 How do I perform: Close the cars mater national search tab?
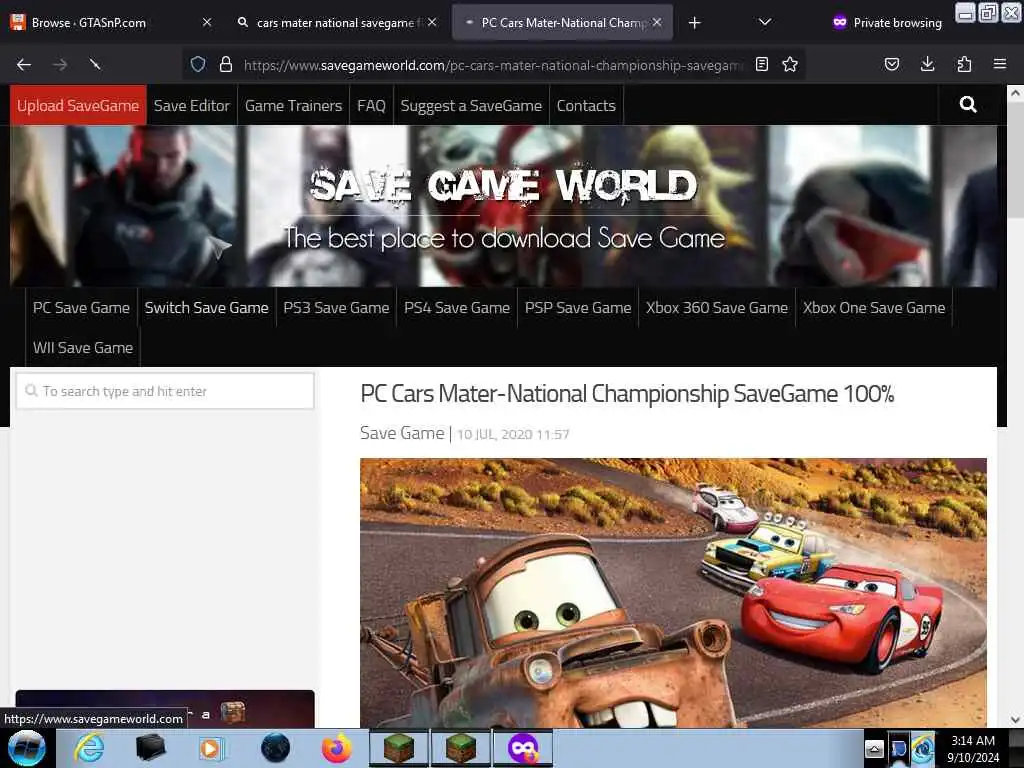[x=432, y=22]
